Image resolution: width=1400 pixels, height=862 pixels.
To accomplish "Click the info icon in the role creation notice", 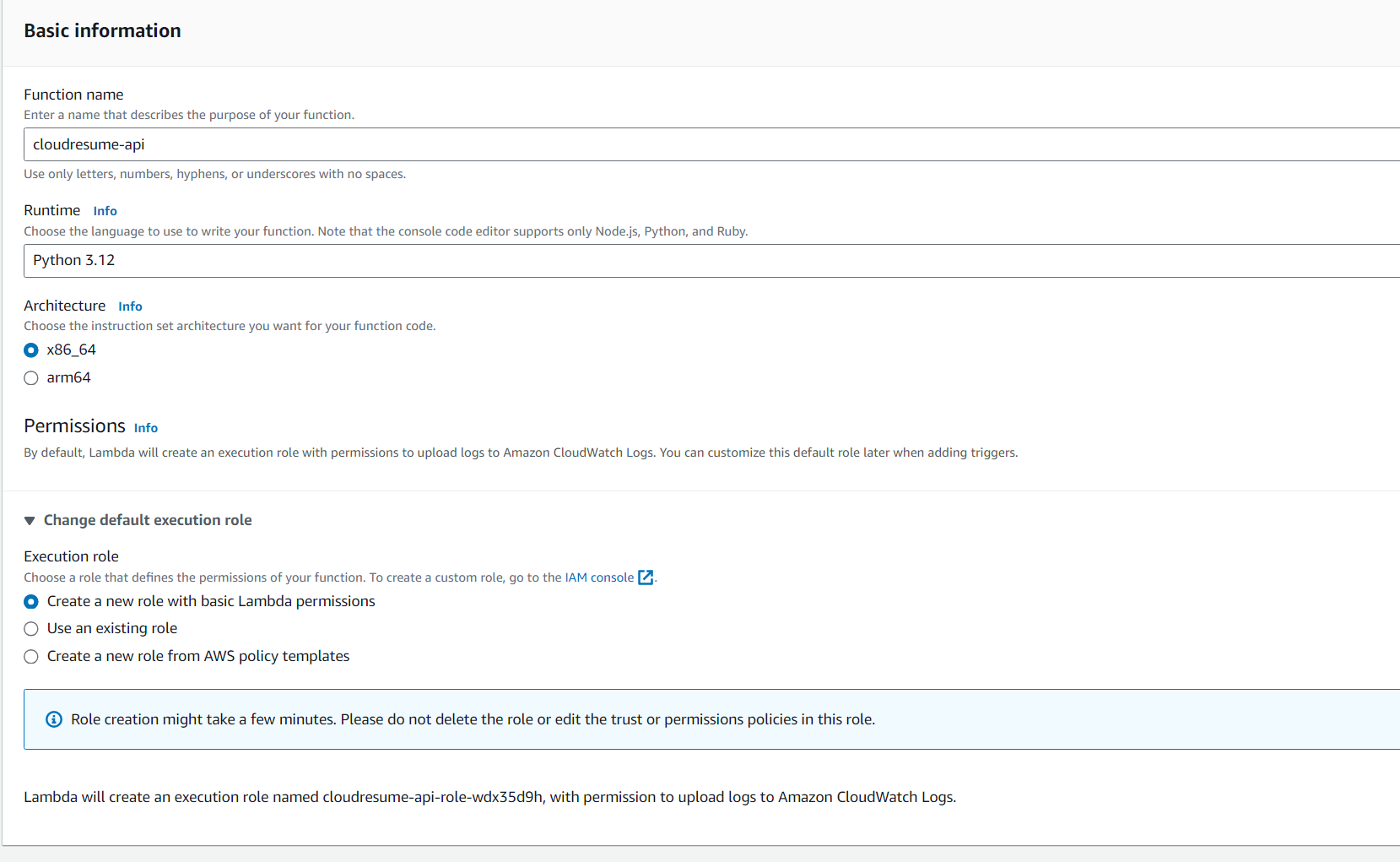I will coord(54,719).
